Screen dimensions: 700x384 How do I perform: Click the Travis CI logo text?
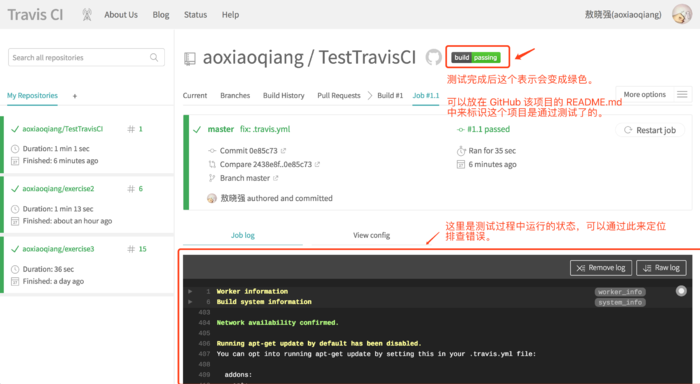tap(35, 15)
